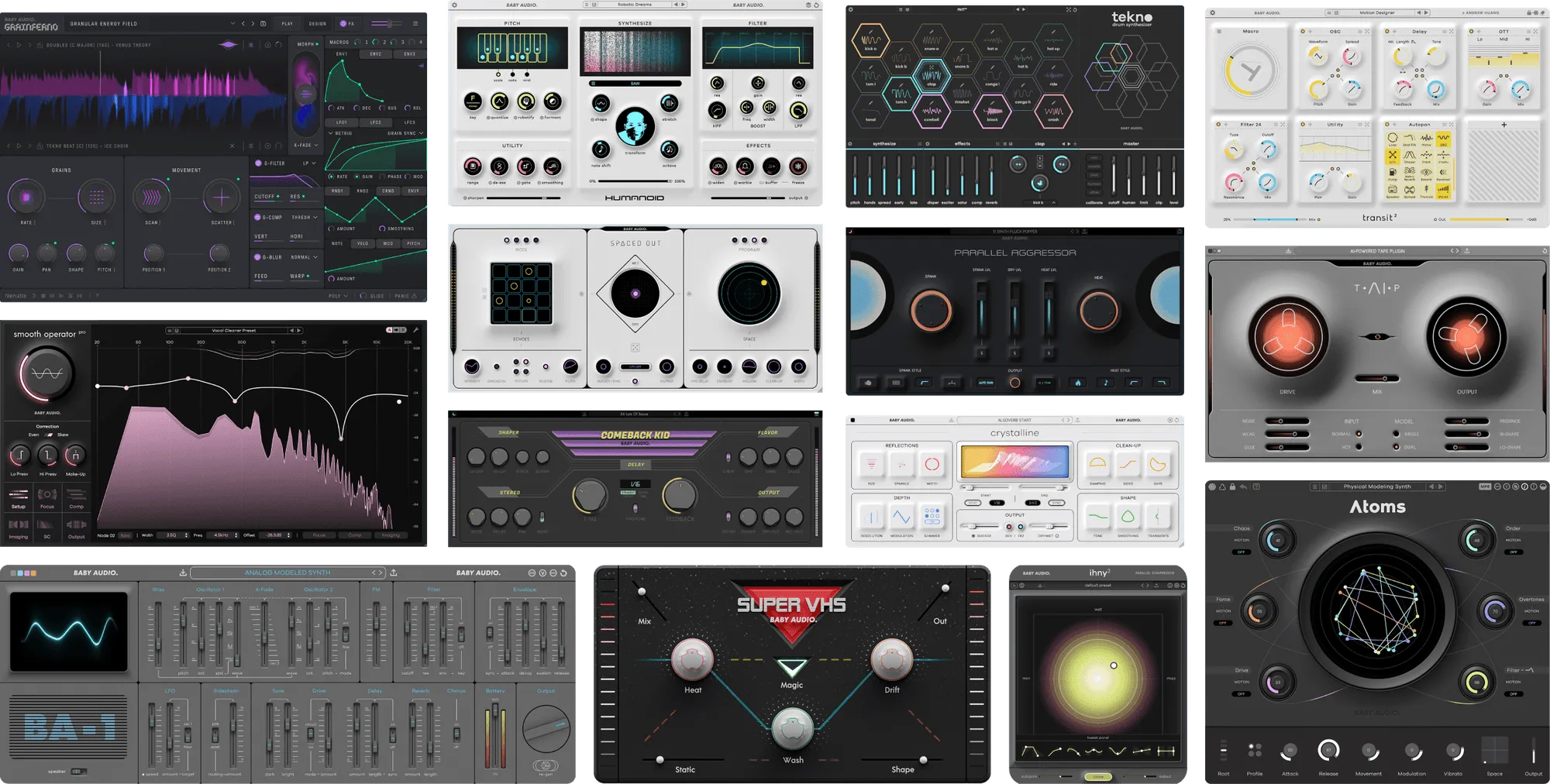Click the pitch slider in Tekno synthesize section
This screenshot has height=784, width=1550.
856,175
